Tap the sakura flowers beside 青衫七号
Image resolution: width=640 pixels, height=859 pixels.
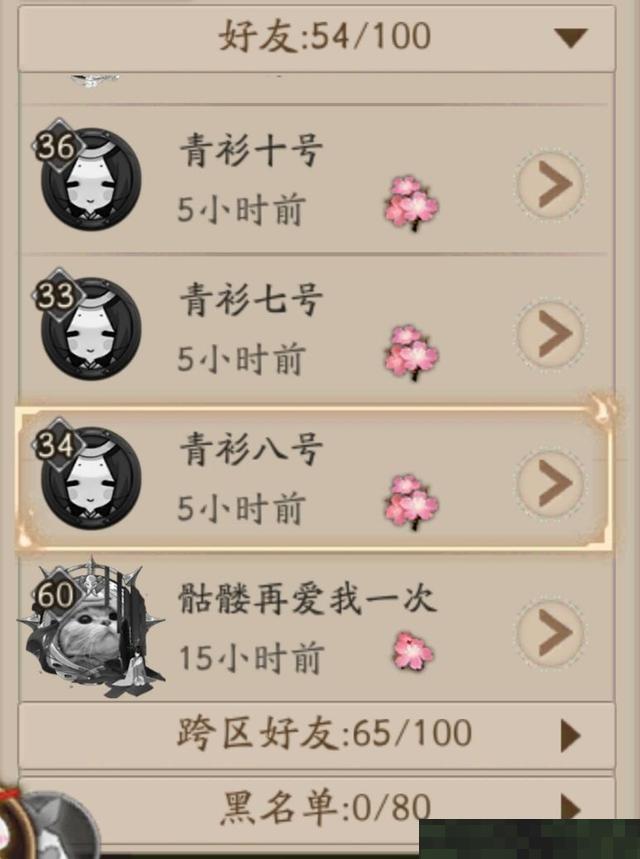pos(412,352)
